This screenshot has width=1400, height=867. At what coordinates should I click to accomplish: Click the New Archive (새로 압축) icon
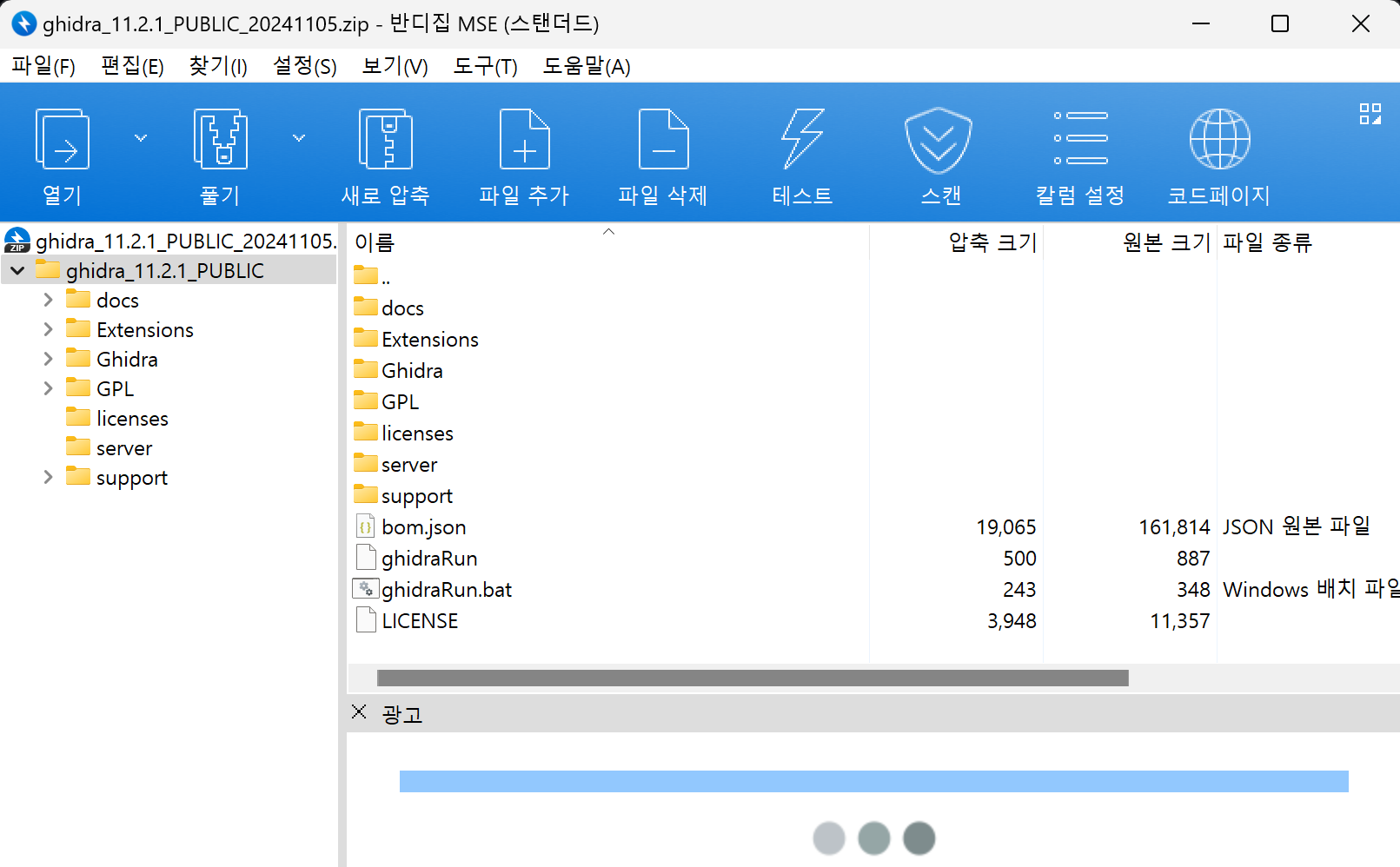[386, 139]
